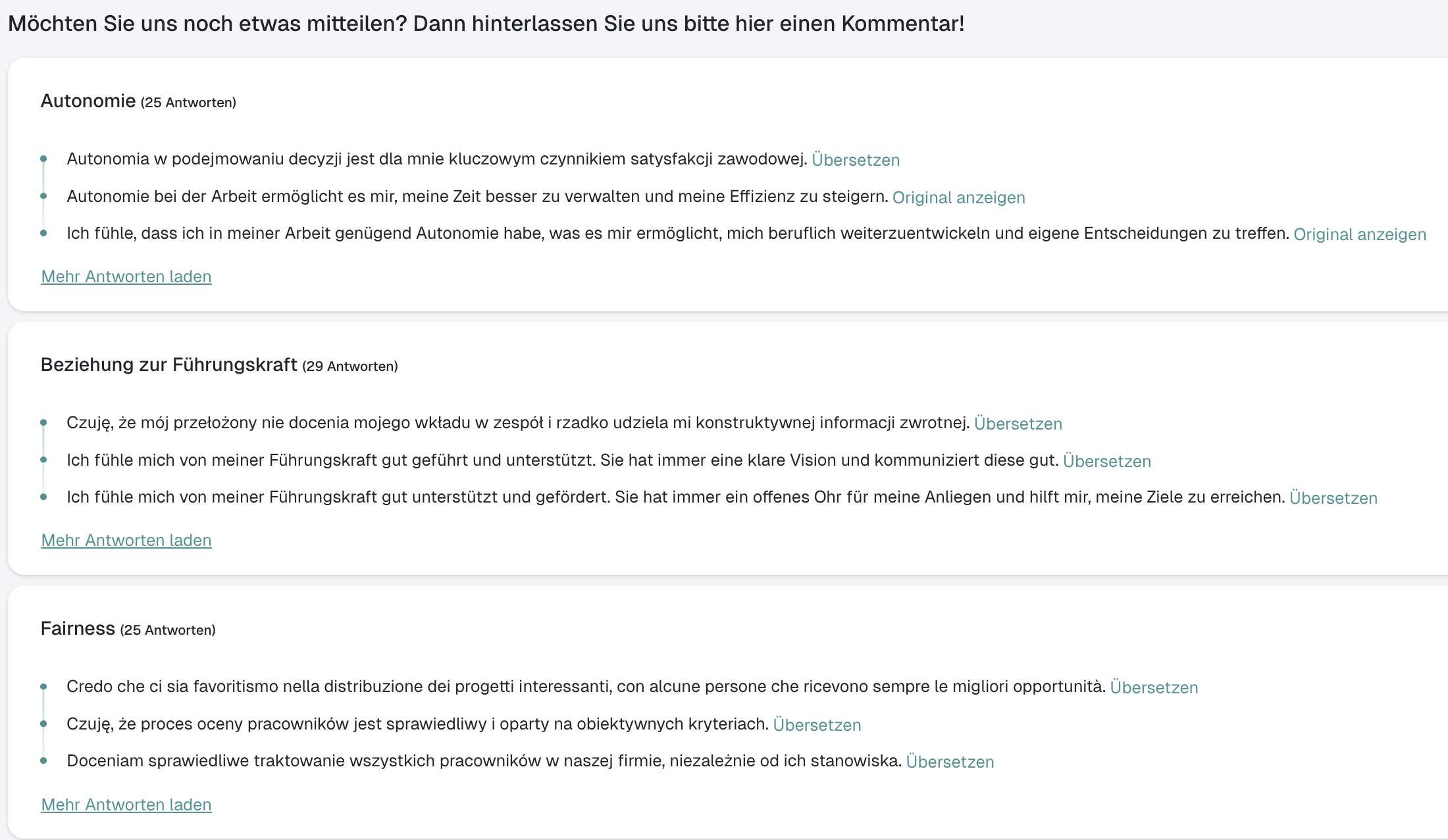Click the '(25 Antworten)' count beside Fairness
This screenshot has width=1448, height=840.
click(x=168, y=630)
